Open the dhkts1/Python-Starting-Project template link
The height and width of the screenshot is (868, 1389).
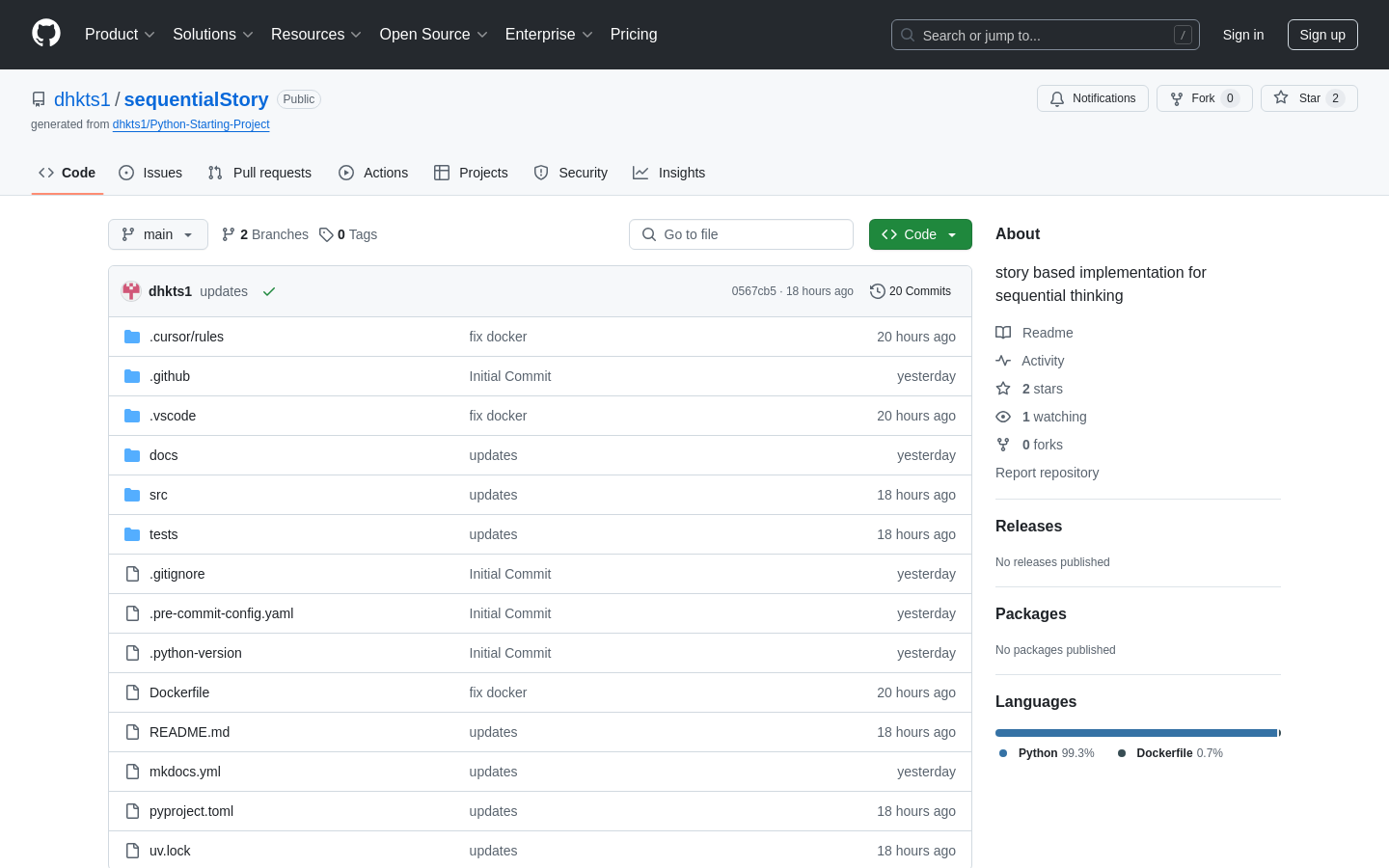(x=191, y=124)
